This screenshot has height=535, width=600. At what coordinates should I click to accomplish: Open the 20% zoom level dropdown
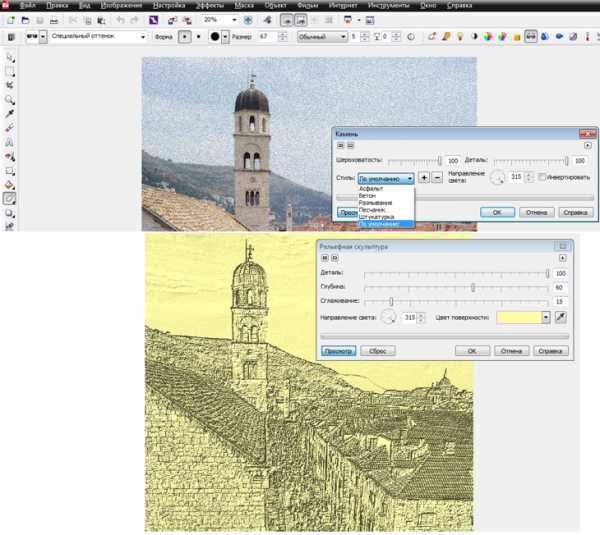pyautogui.click(x=235, y=19)
